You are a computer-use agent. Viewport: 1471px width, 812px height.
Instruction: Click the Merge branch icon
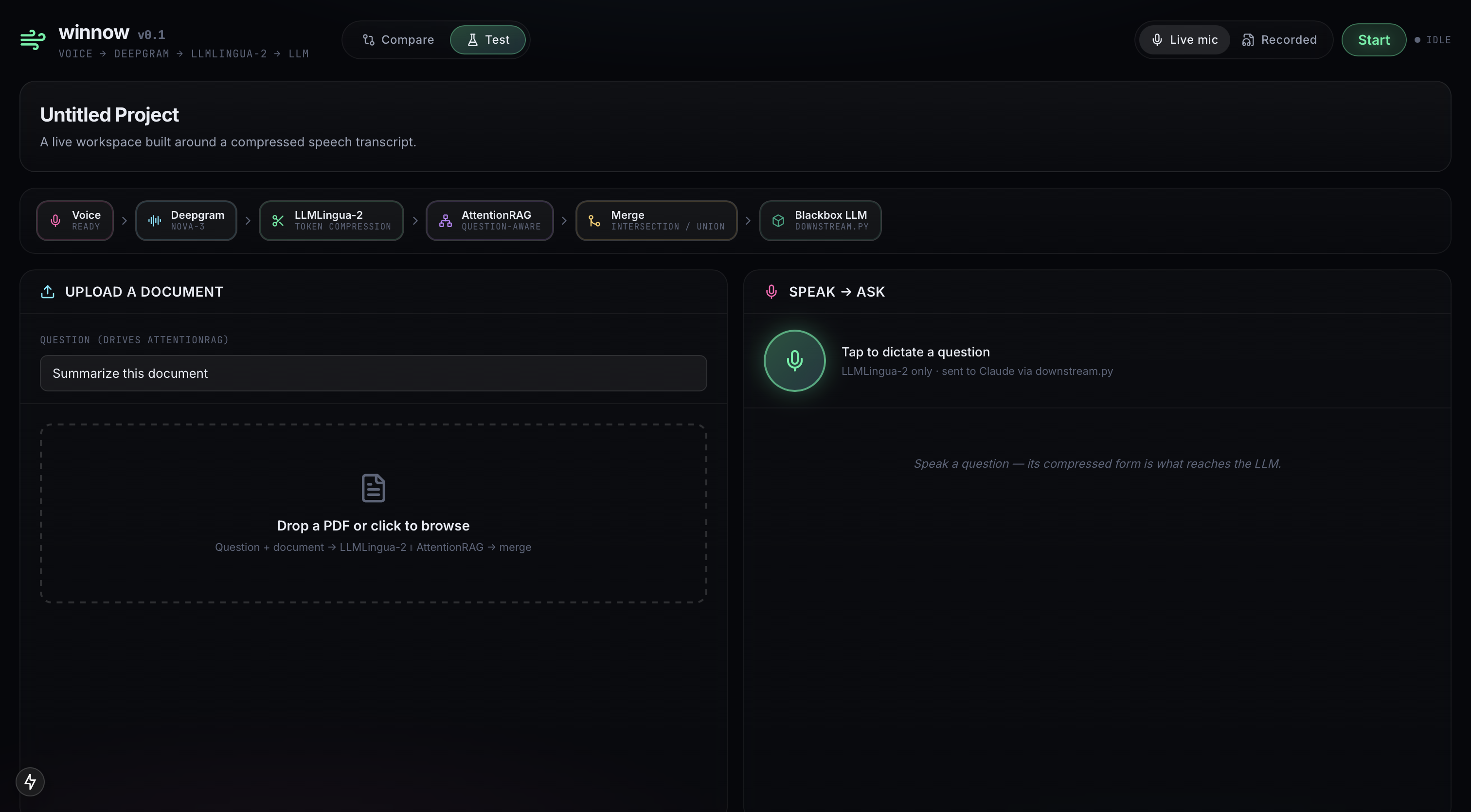[594, 221]
